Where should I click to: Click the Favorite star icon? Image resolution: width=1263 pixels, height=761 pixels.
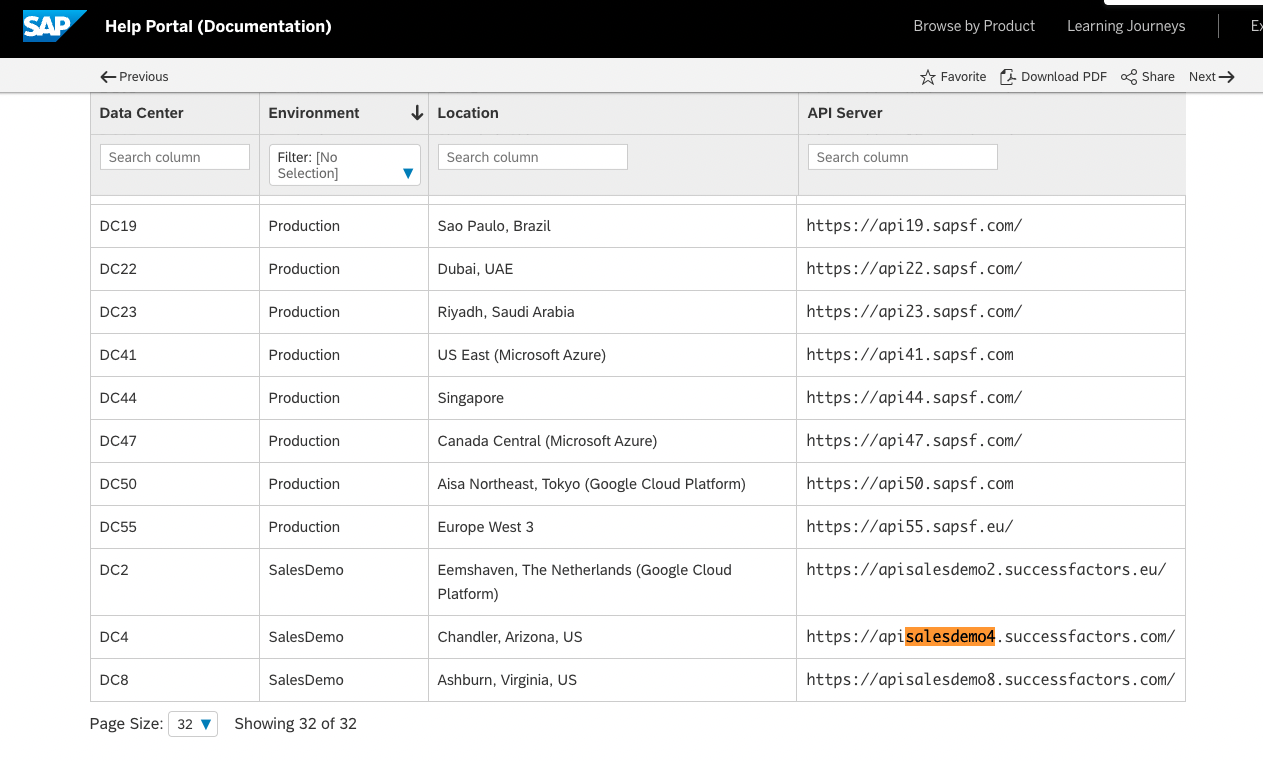[x=928, y=77]
